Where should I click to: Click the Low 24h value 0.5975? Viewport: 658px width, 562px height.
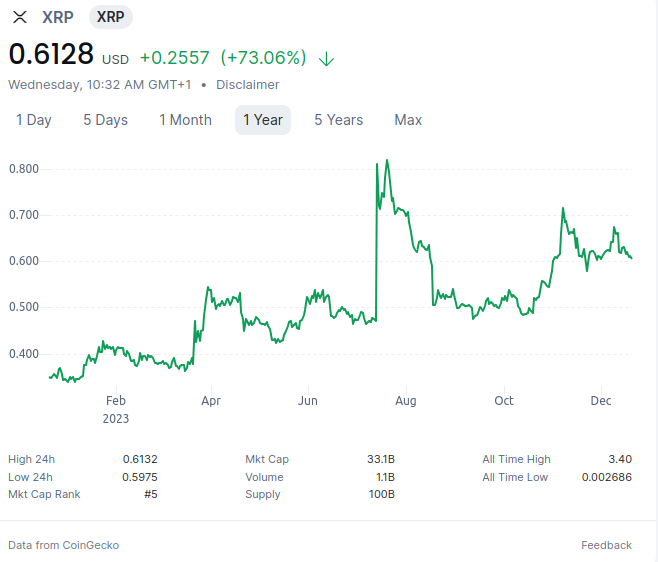[x=140, y=477]
